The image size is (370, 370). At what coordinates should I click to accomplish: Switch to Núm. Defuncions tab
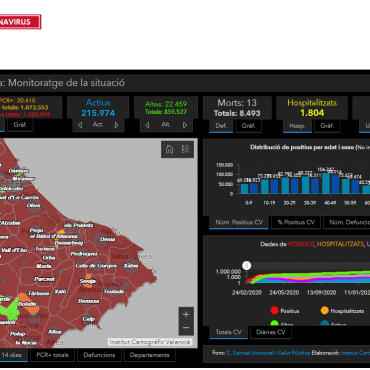point(347,222)
